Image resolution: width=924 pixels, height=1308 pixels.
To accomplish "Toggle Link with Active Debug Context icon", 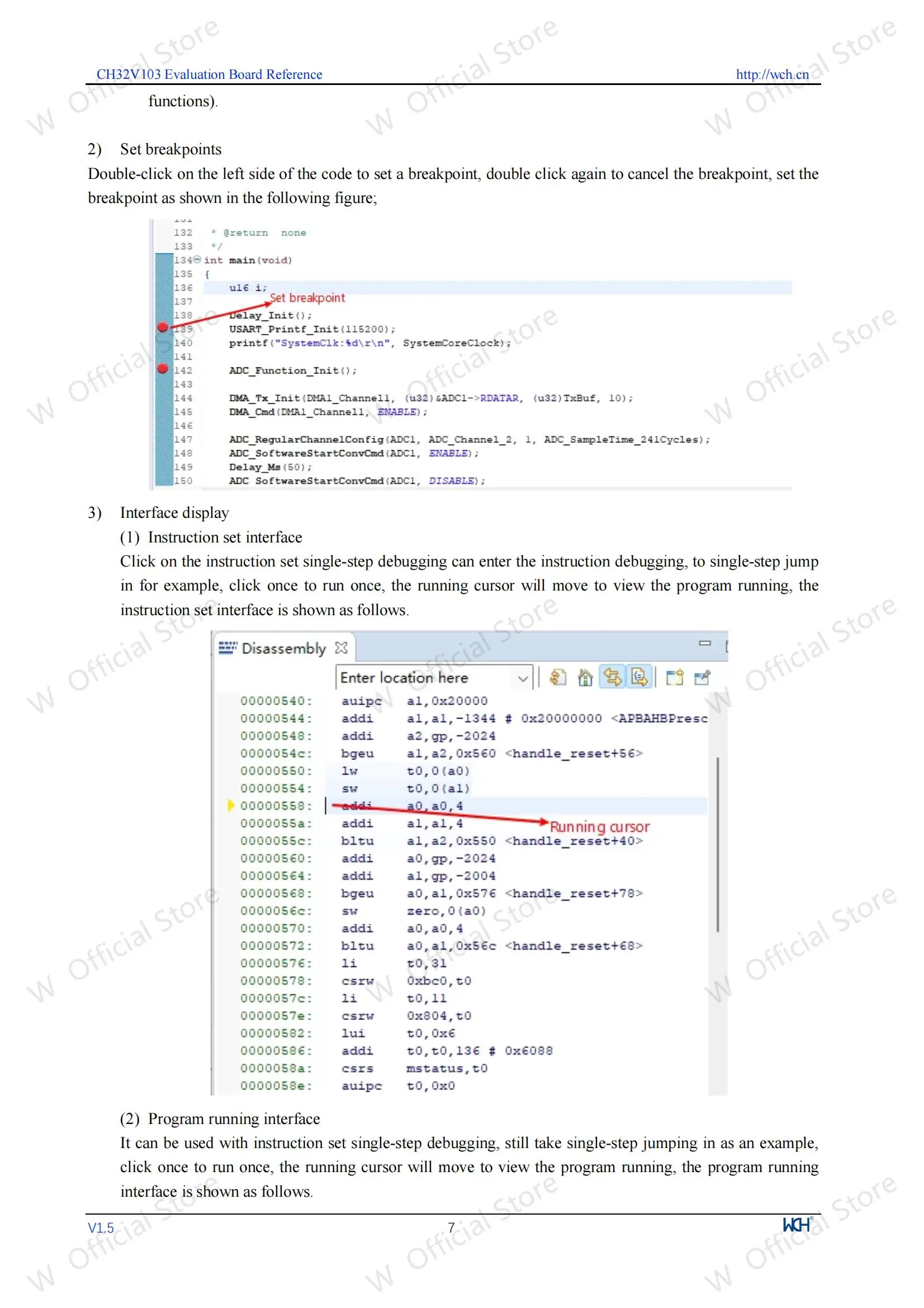I will pos(612,677).
